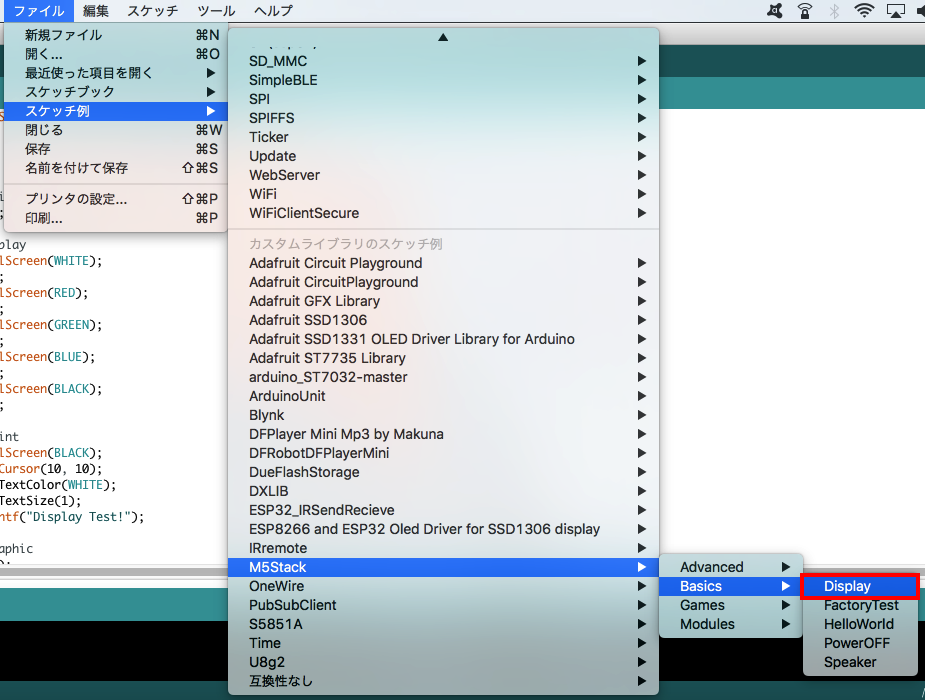Image resolution: width=925 pixels, height=700 pixels.
Task: Choose 保存 from the file menu
Action: (116, 149)
